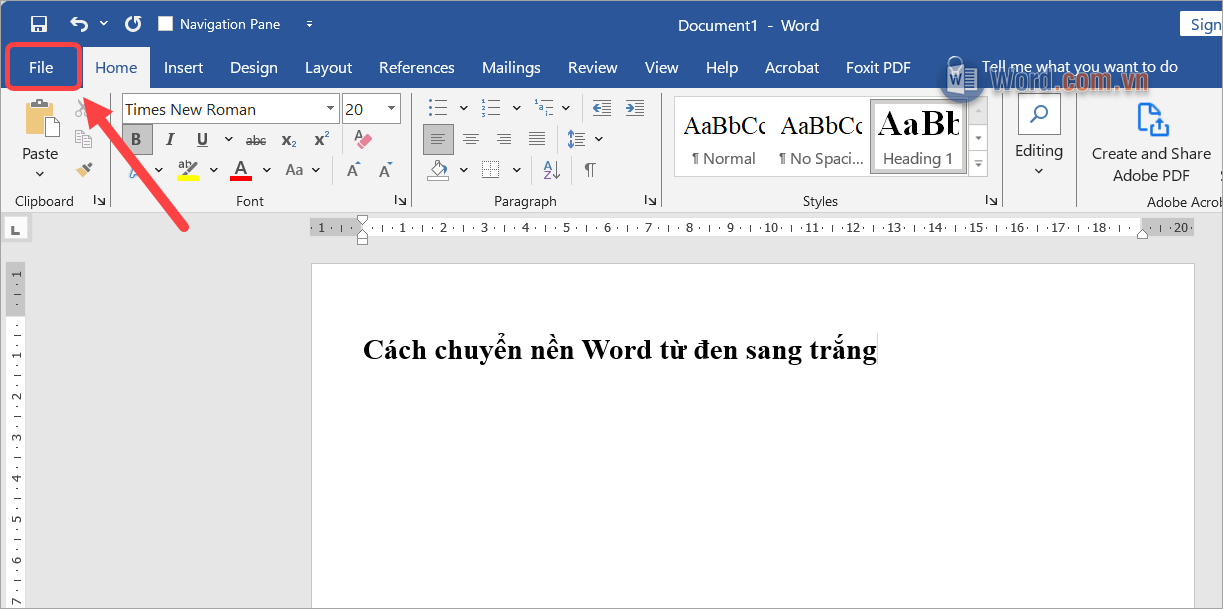Click the Multilevel List icon

[543, 108]
